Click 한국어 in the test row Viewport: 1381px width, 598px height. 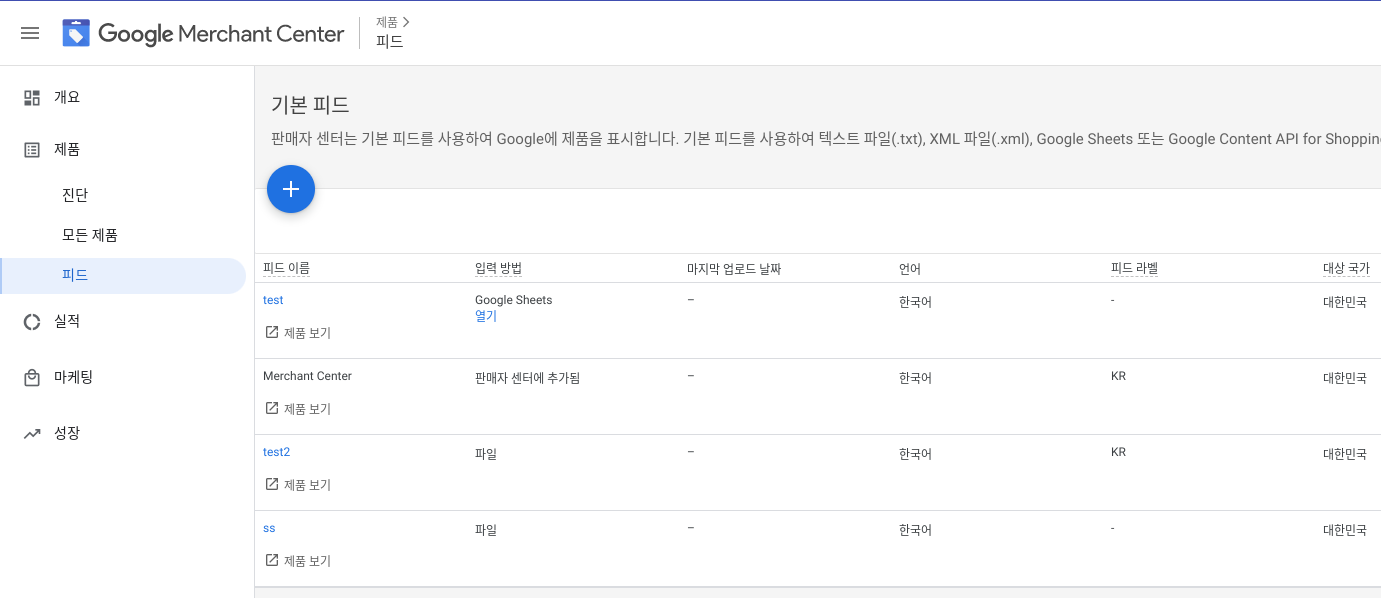tap(915, 302)
